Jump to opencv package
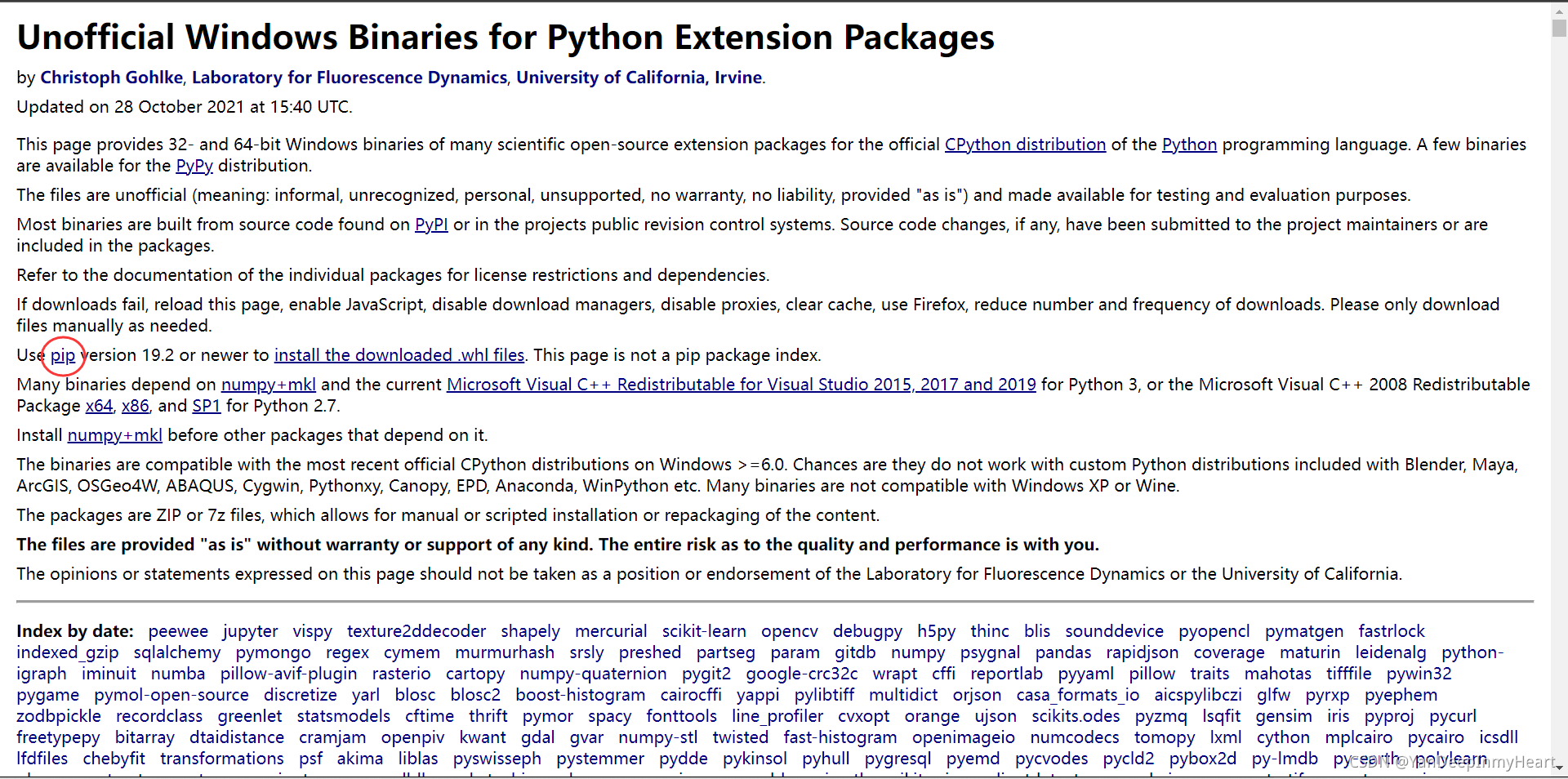The width and height of the screenshot is (1568, 779). pyautogui.click(x=790, y=631)
